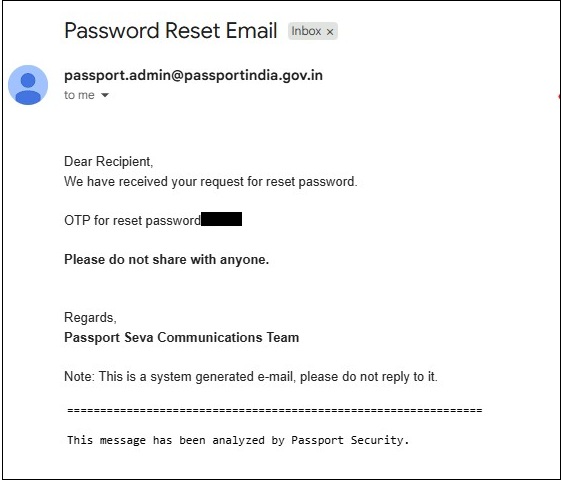Click the 'Password Reset Email' subject heading
Screen dimensions: 561x480
point(171,31)
